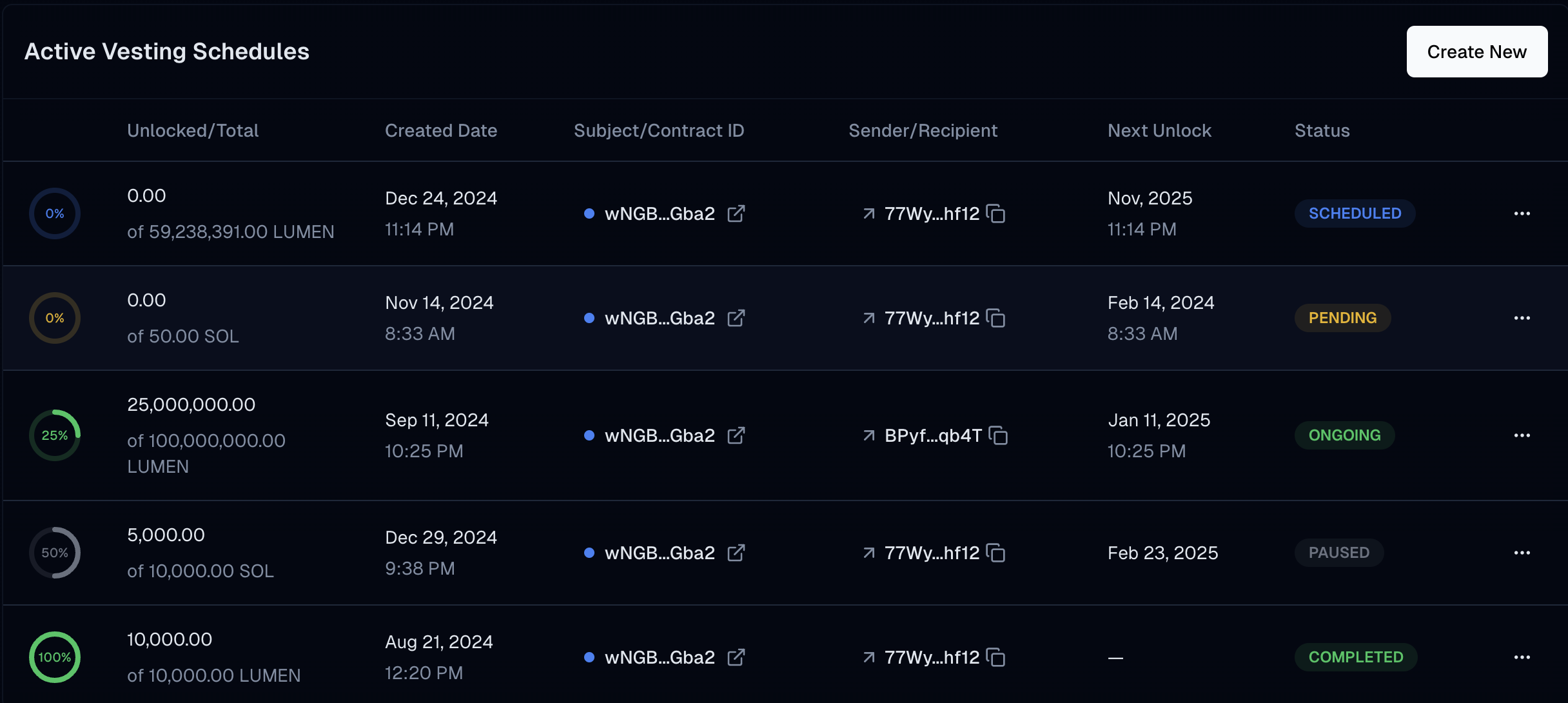Open actions menu for the SCHEDULED schedule
1568x703 pixels.
[1523, 213]
